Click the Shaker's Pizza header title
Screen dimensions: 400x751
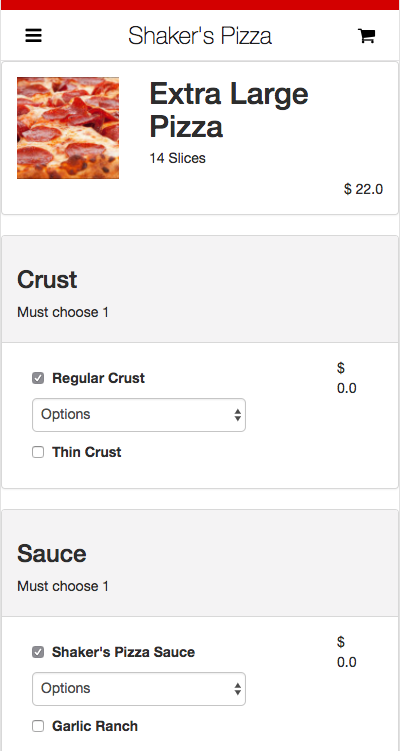[200, 35]
